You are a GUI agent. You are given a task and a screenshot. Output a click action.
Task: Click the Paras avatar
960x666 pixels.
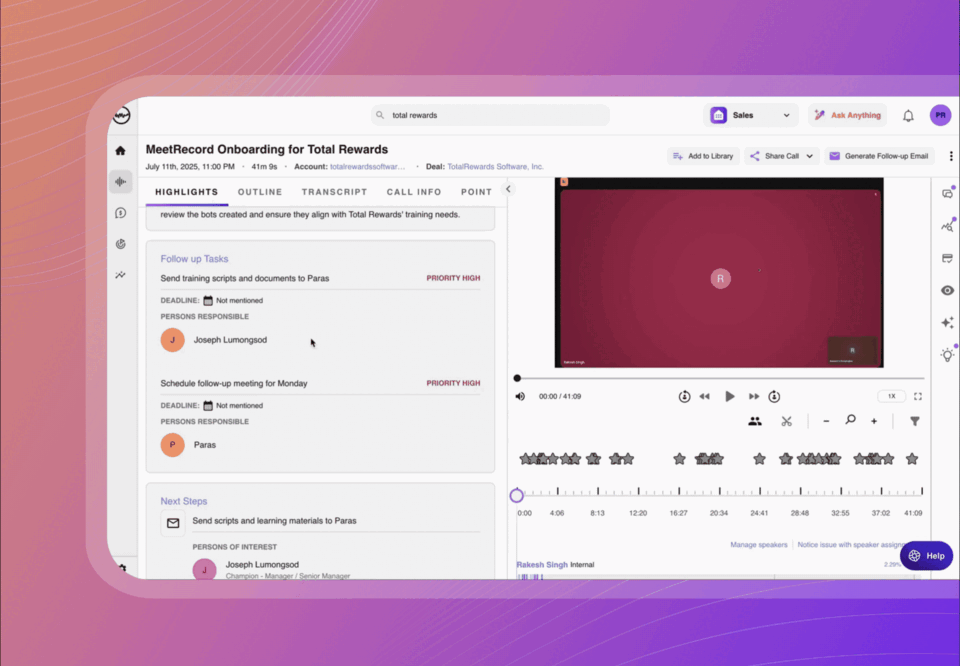173,445
